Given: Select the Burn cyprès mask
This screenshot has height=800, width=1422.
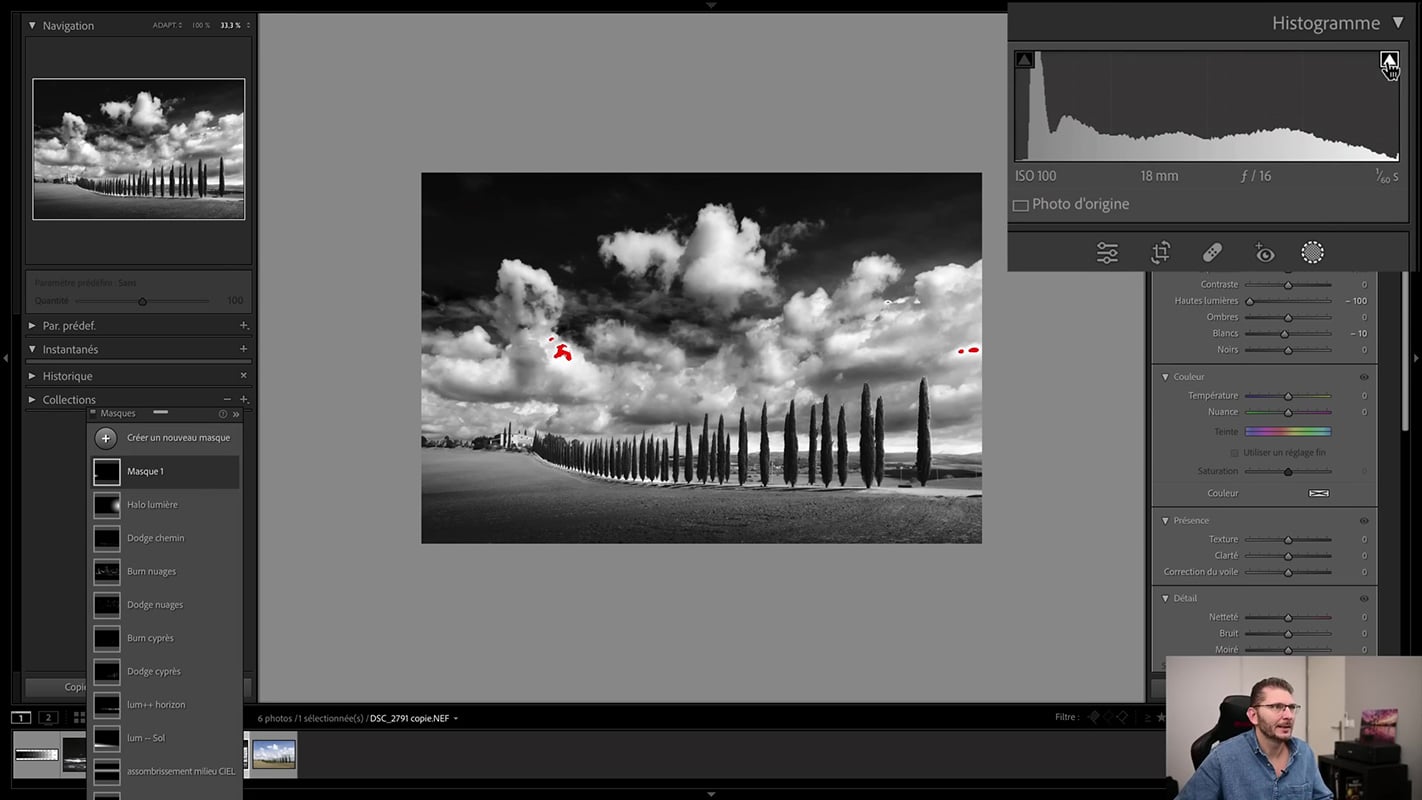Looking at the screenshot, I should (x=165, y=638).
